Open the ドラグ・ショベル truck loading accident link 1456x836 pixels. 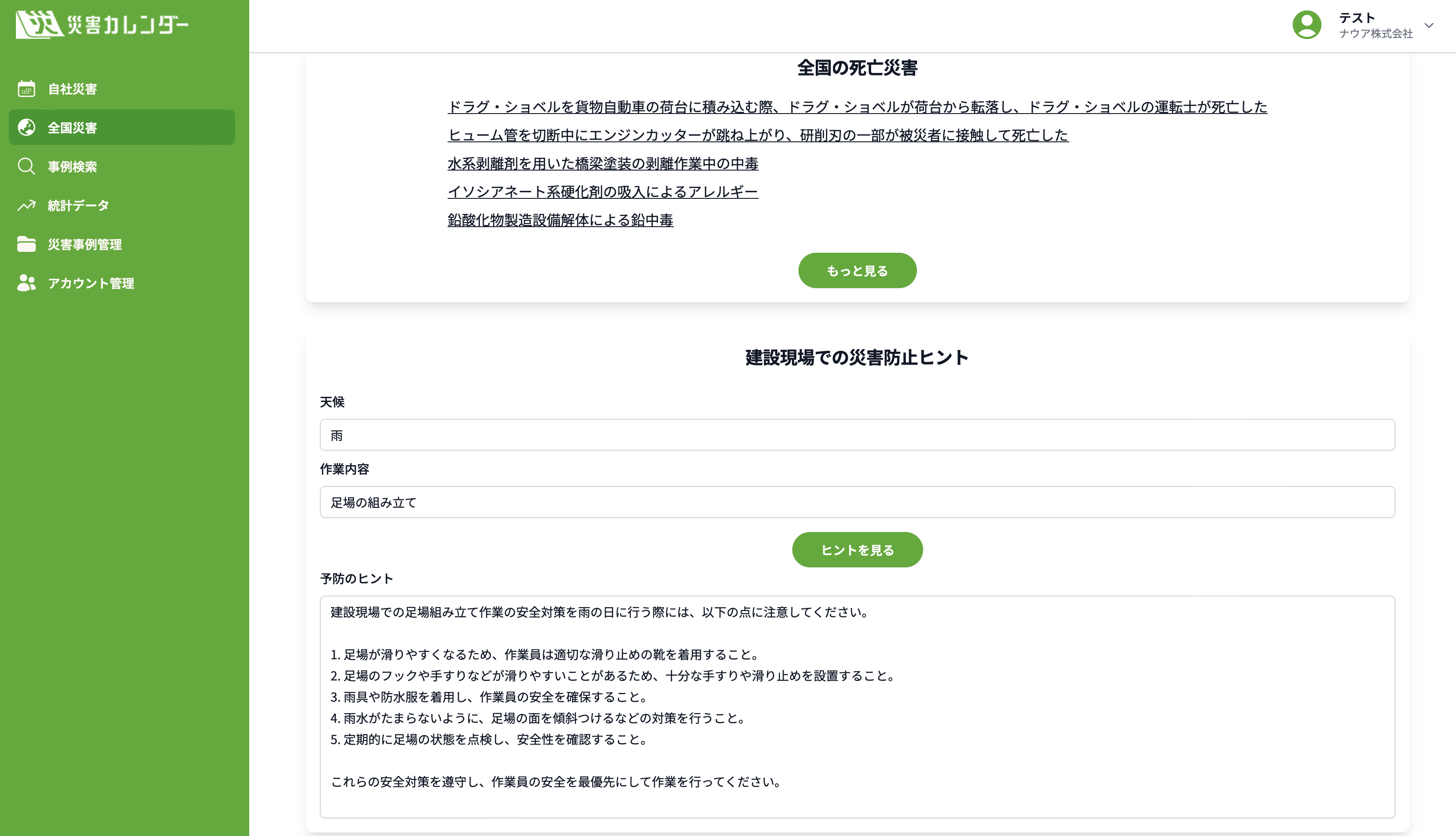pos(857,107)
